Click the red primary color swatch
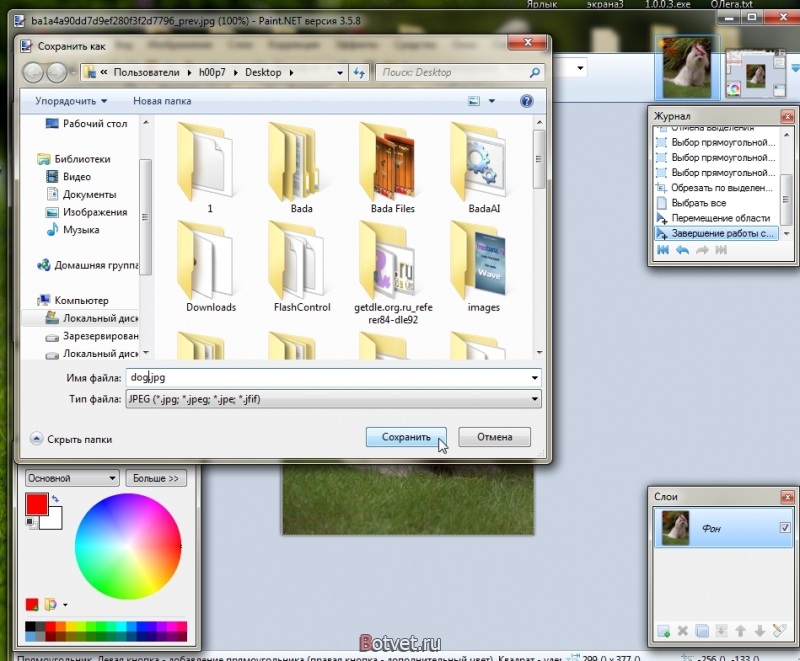The image size is (800, 661). pyautogui.click(x=37, y=504)
